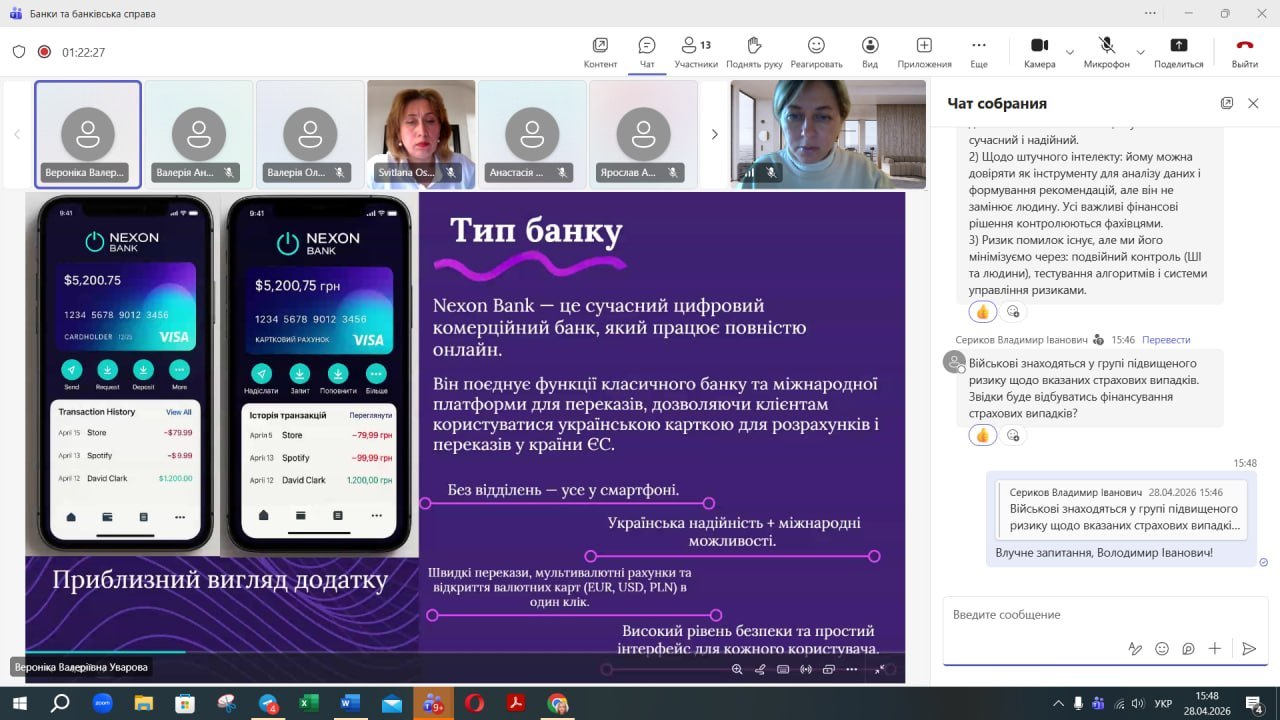1280x720 pixels.
Task: Open the quoted Сериков reply preview
Action: click(1122, 509)
